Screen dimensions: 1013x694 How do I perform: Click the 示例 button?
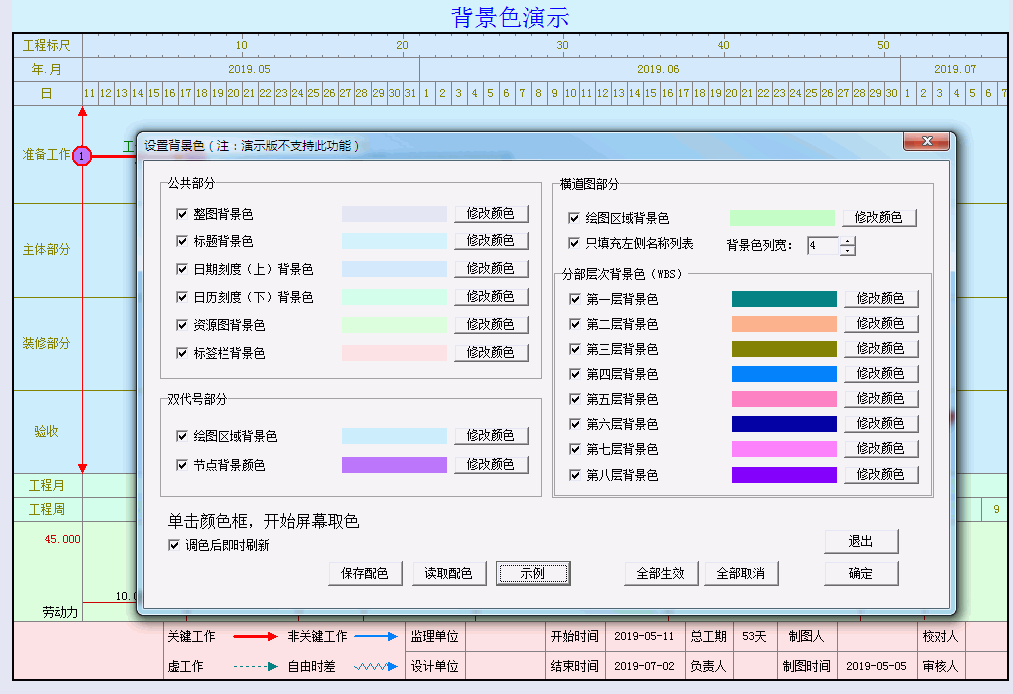click(533, 573)
